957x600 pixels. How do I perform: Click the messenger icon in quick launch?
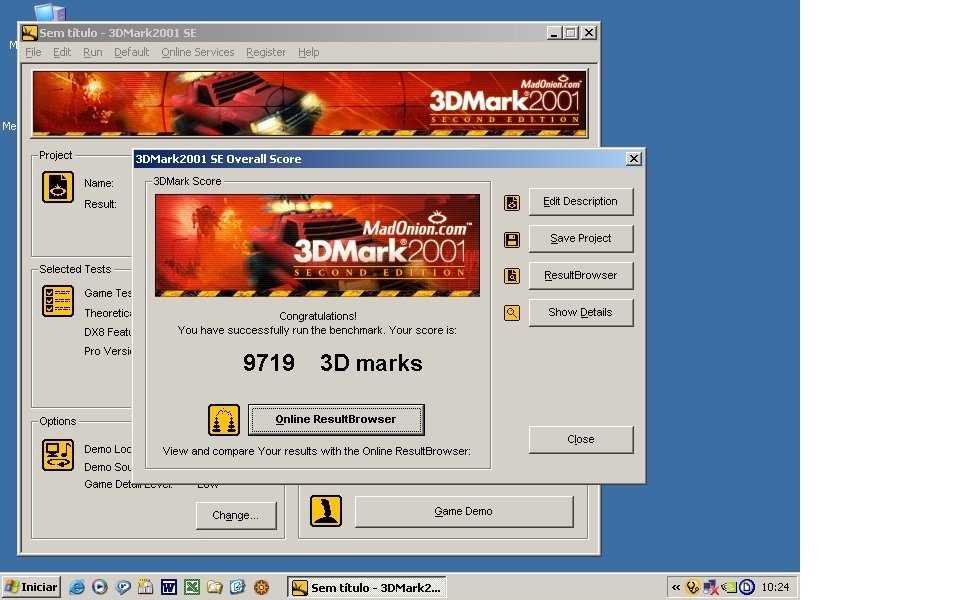coord(123,587)
